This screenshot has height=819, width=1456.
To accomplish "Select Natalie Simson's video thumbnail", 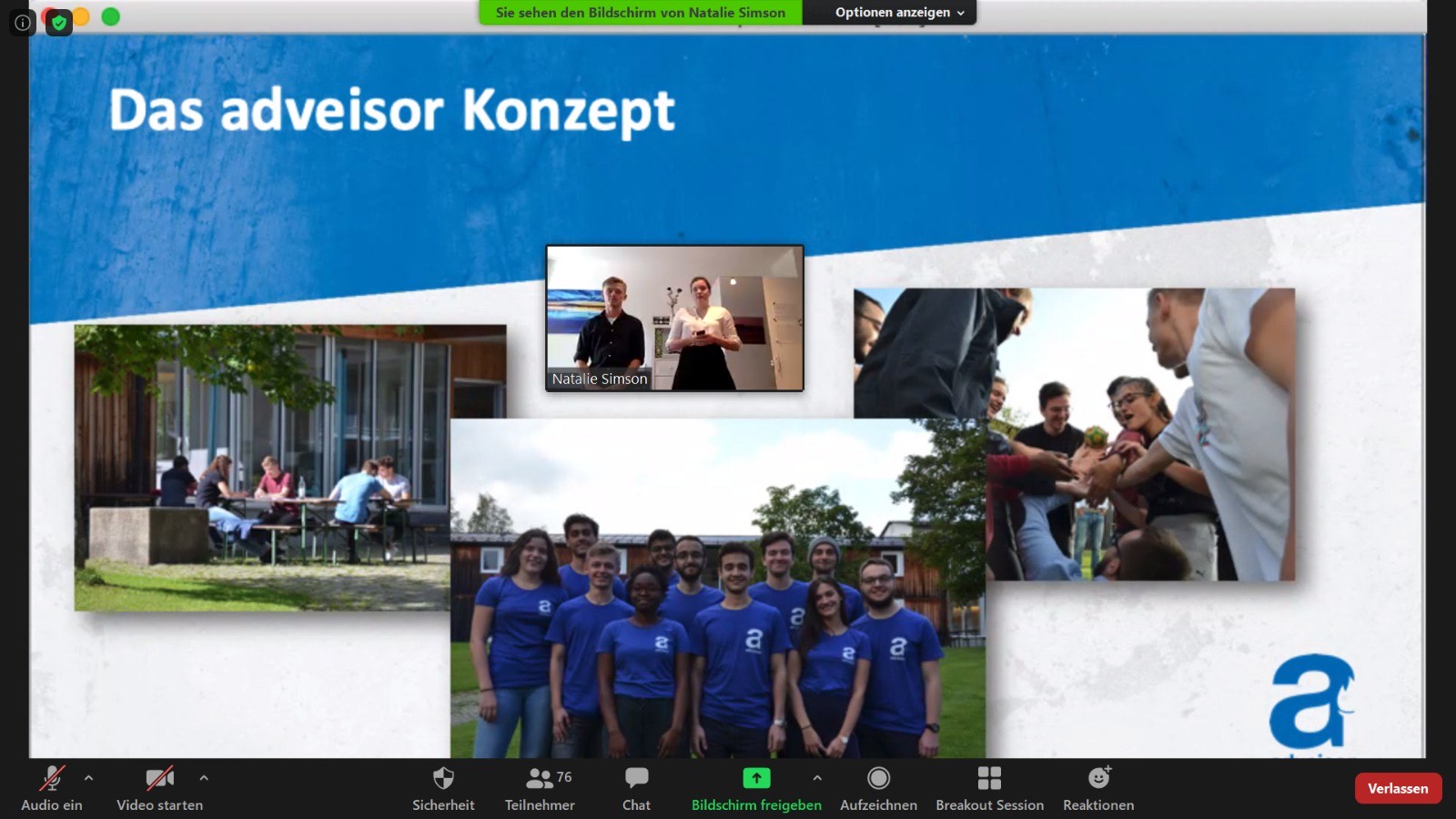I will pos(674,318).
